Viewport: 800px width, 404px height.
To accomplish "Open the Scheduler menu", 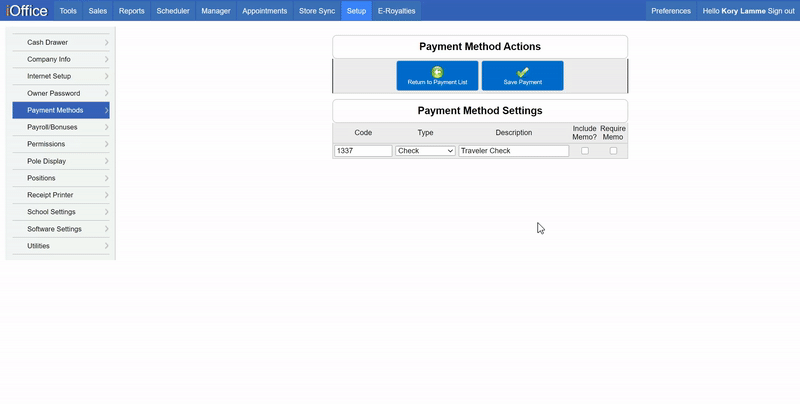I will 173,11.
